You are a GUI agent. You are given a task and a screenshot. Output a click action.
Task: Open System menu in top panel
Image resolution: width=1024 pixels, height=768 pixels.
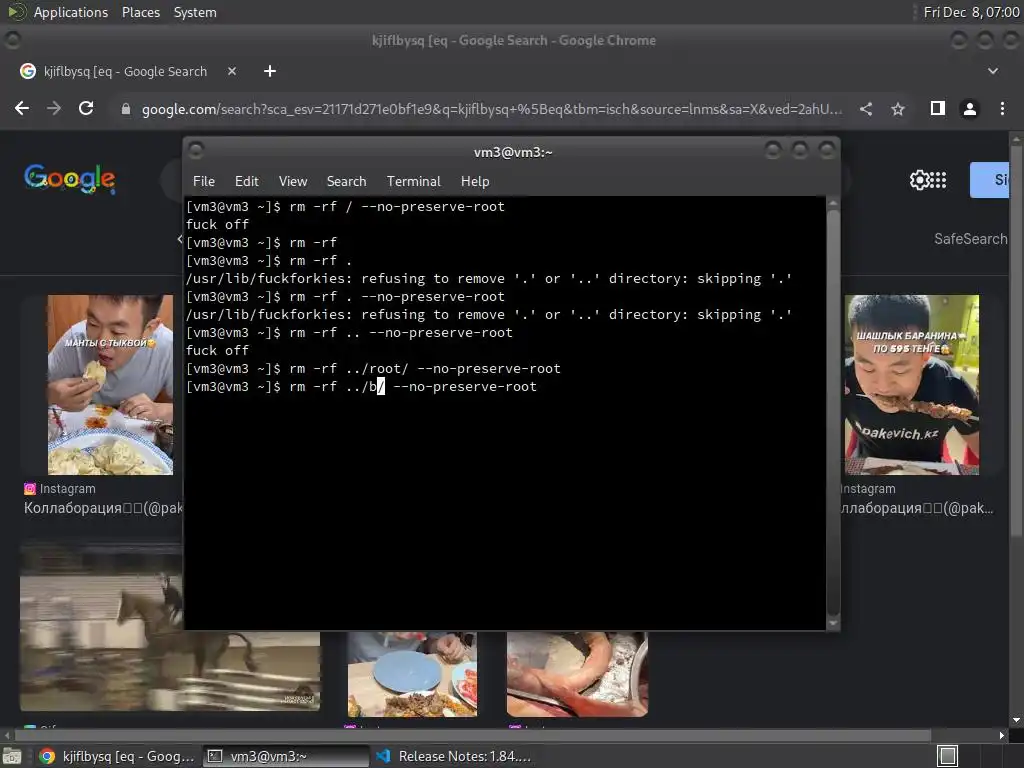(195, 12)
